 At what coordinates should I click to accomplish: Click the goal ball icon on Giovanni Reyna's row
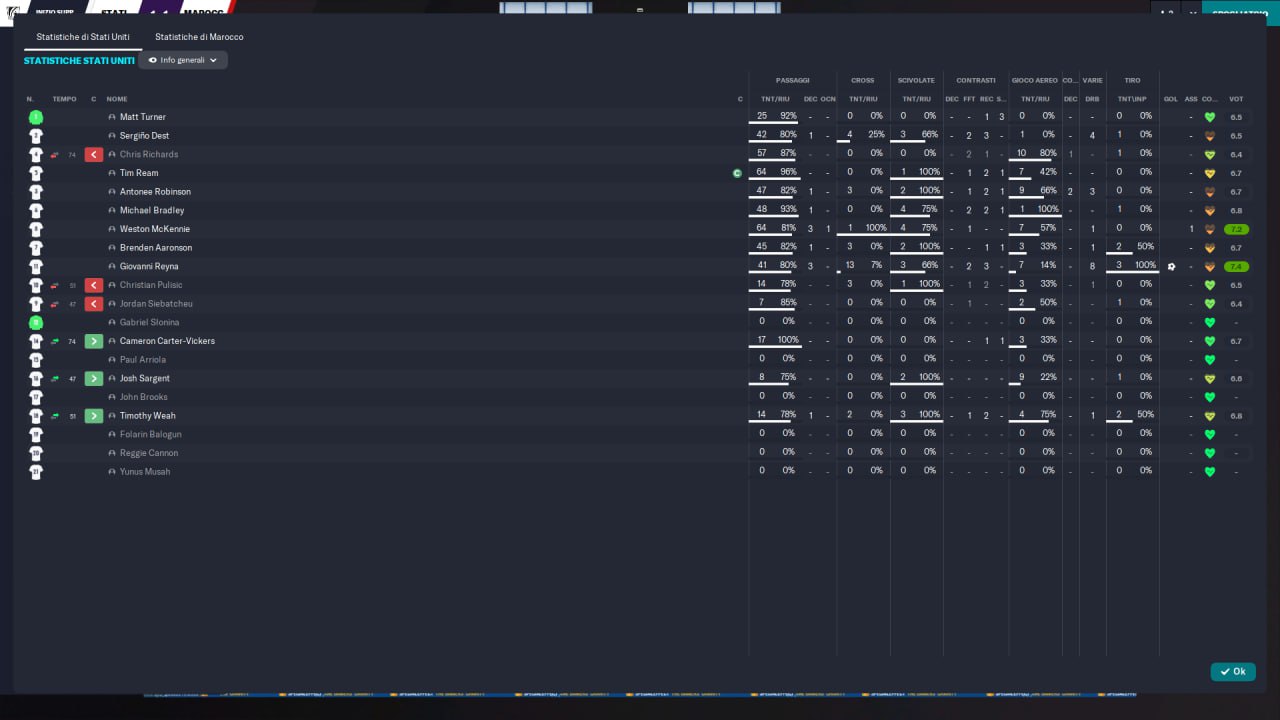pyautogui.click(x=1172, y=267)
